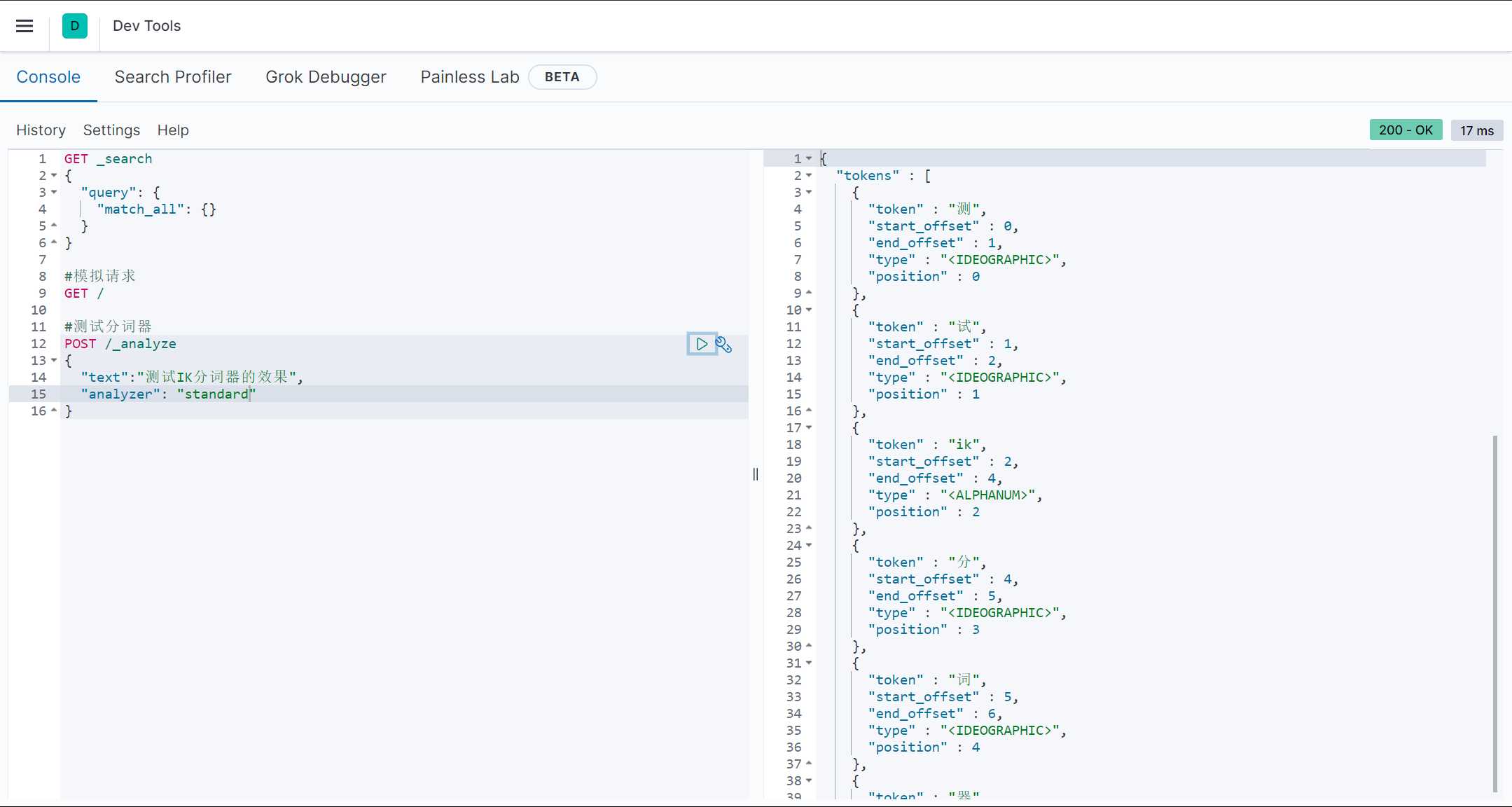This screenshot has height=807, width=1512.
Task: Click the "start_offset" : 2 response line
Action: tap(943, 462)
